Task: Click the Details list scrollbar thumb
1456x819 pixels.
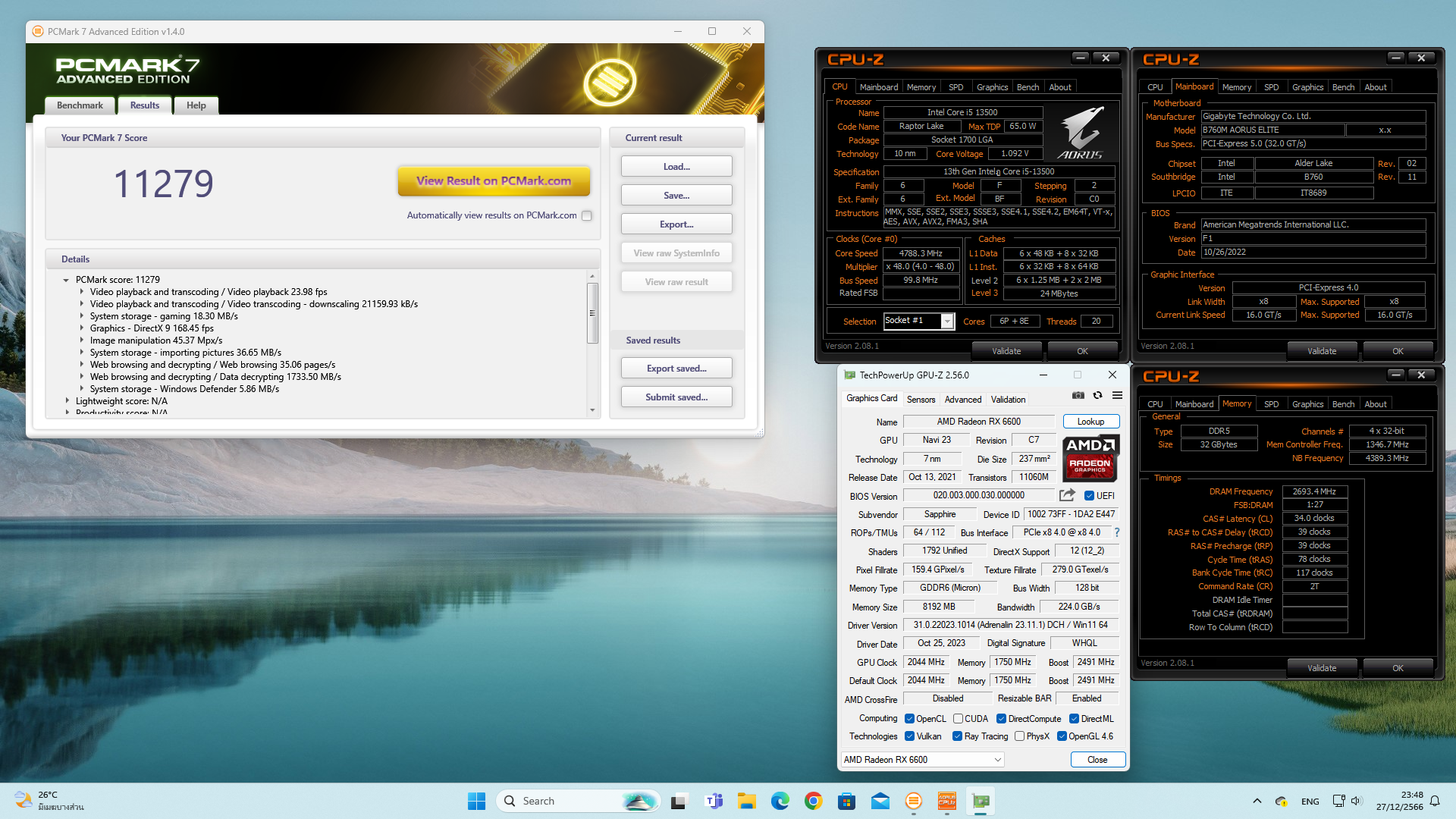Action: tap(592, 312)
